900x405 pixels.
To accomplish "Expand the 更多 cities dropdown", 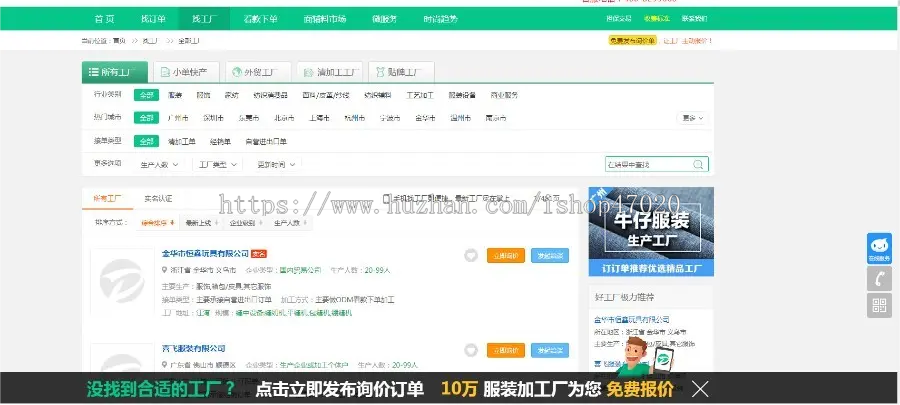I will [692, 118].
